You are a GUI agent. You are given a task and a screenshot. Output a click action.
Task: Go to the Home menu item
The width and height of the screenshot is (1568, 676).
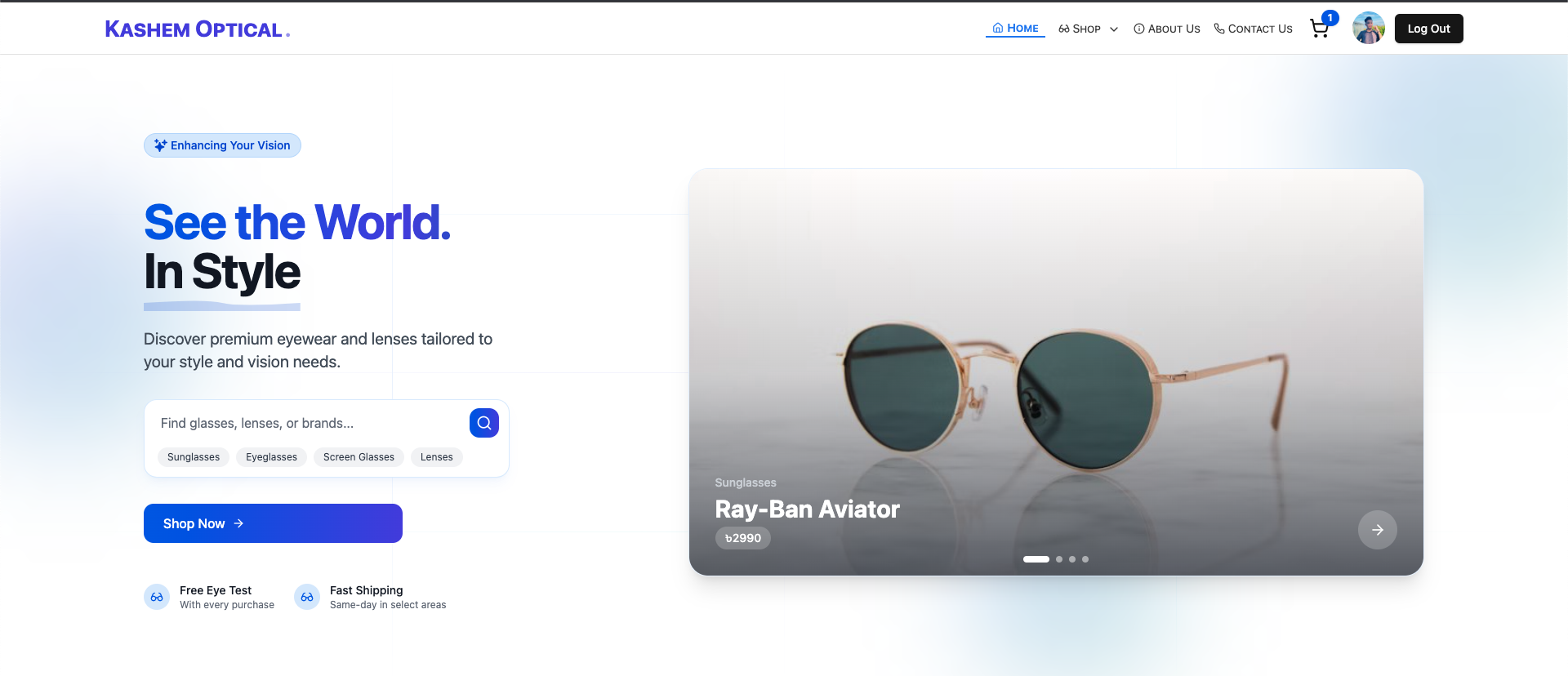click(x=1015, y=29)
